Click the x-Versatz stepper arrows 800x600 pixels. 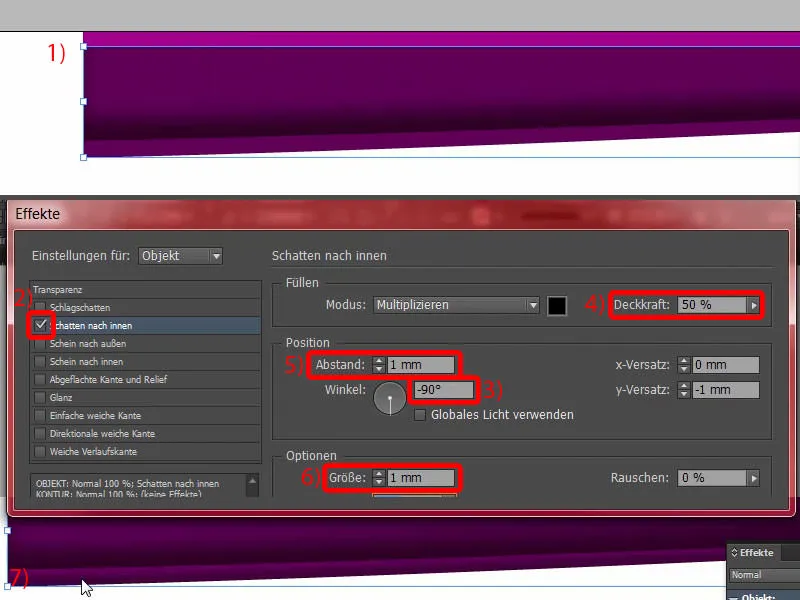684,365
